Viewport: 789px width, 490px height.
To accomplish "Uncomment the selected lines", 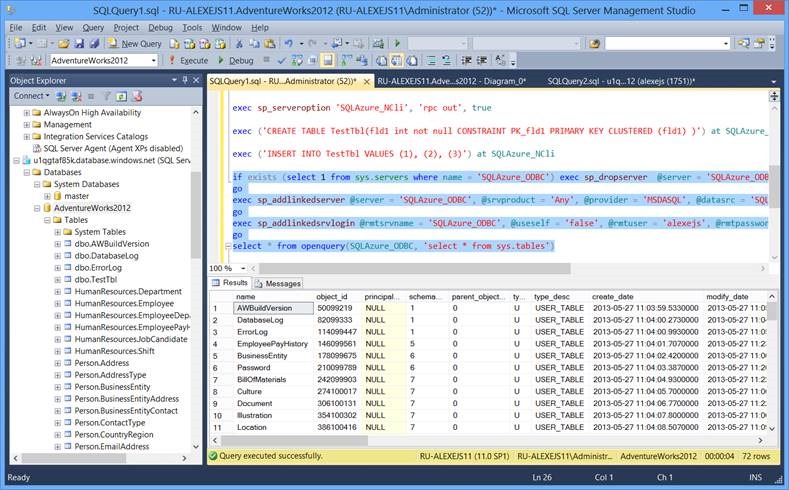I will [x=446, y=60].
